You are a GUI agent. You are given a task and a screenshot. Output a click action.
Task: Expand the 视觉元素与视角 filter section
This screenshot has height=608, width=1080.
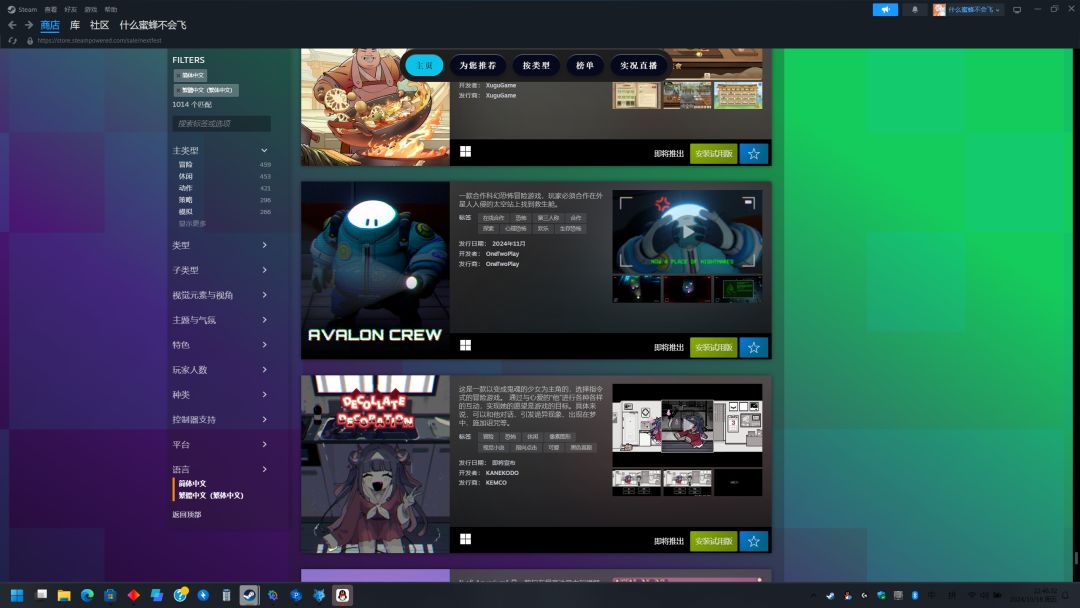click(x=221, y=295)
